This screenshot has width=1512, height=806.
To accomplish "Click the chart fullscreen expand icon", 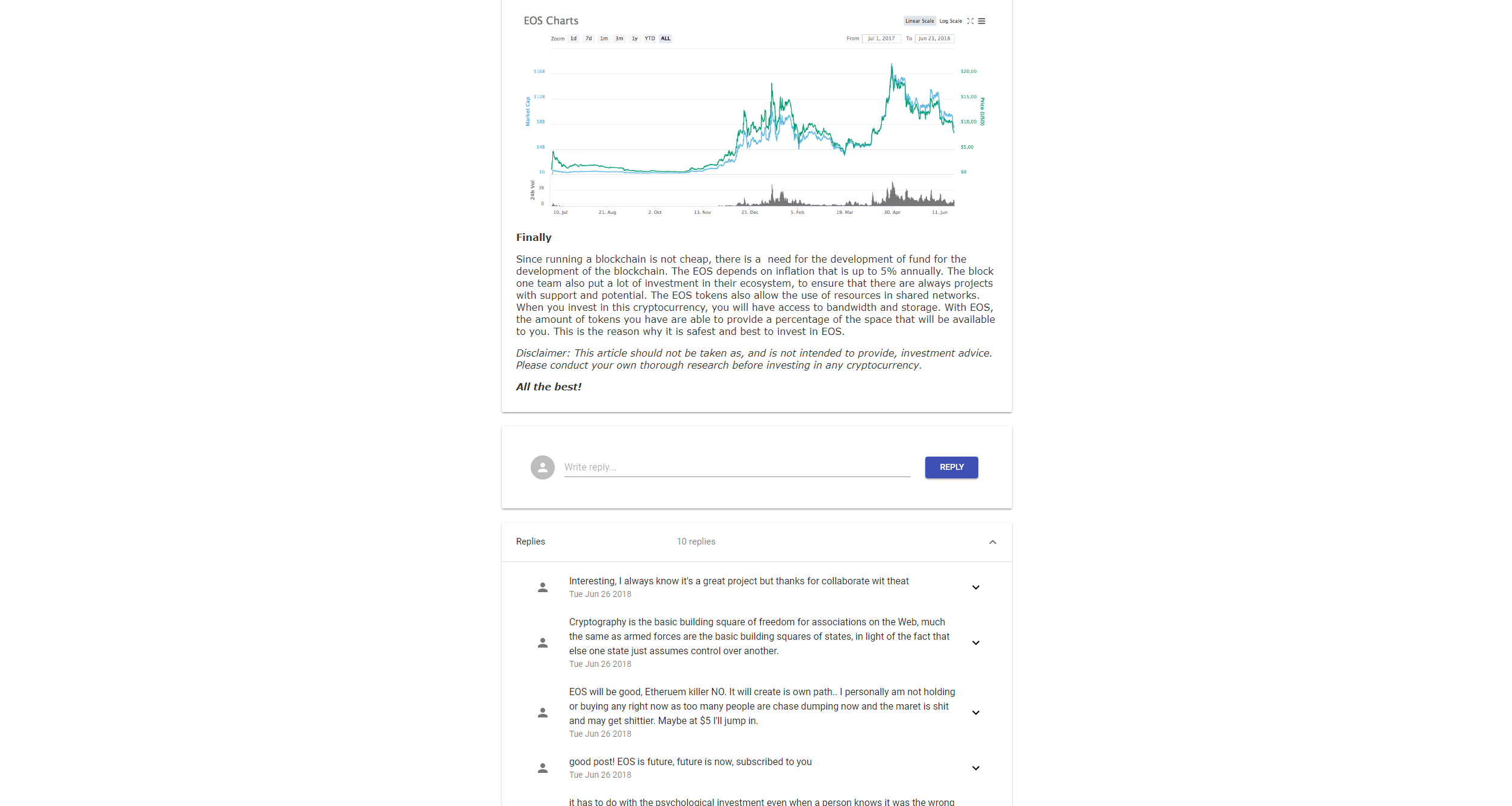I will click(970, 21).
